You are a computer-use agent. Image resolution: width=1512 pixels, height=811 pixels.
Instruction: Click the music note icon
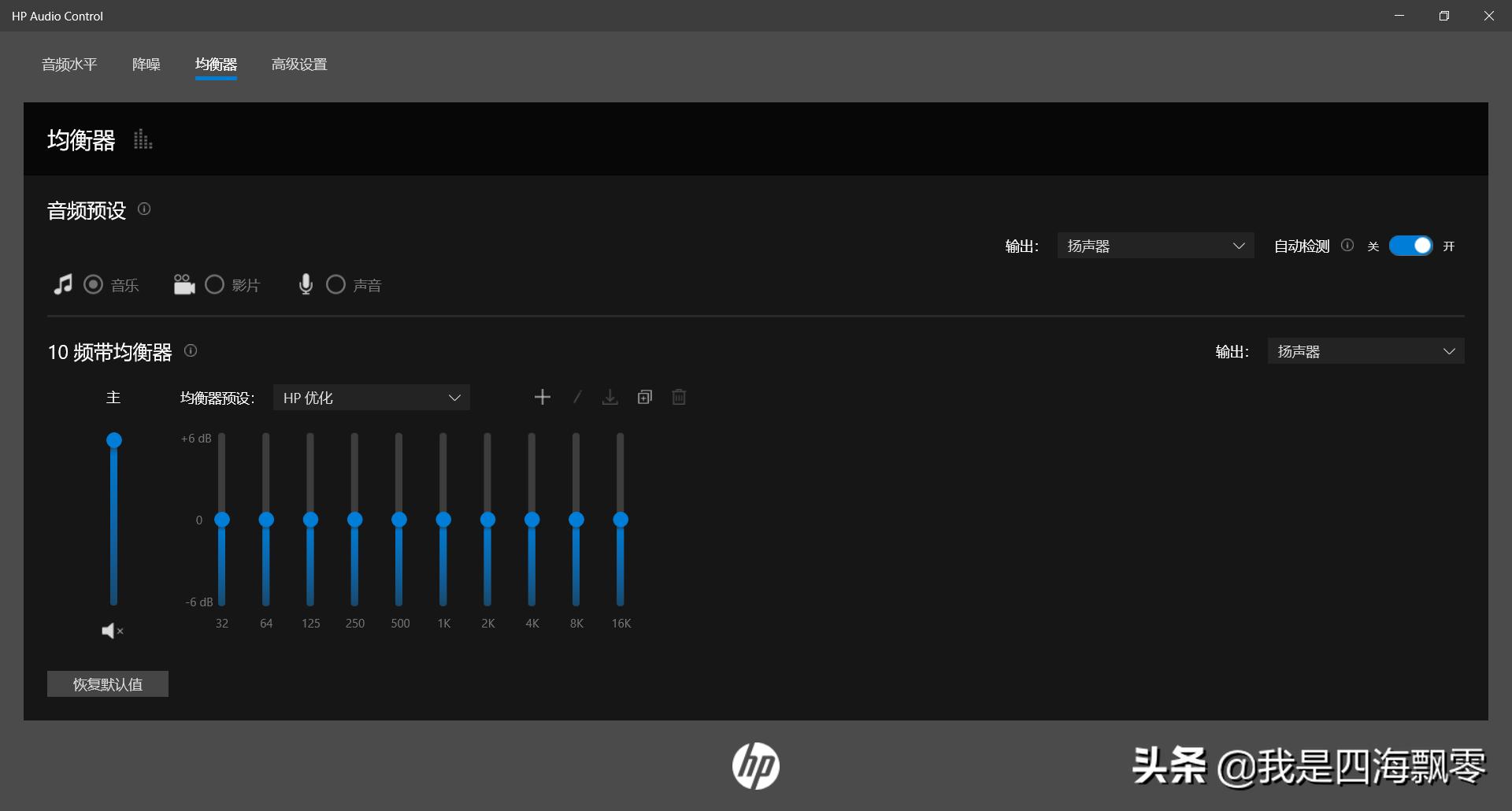click(x=63, y=284)
